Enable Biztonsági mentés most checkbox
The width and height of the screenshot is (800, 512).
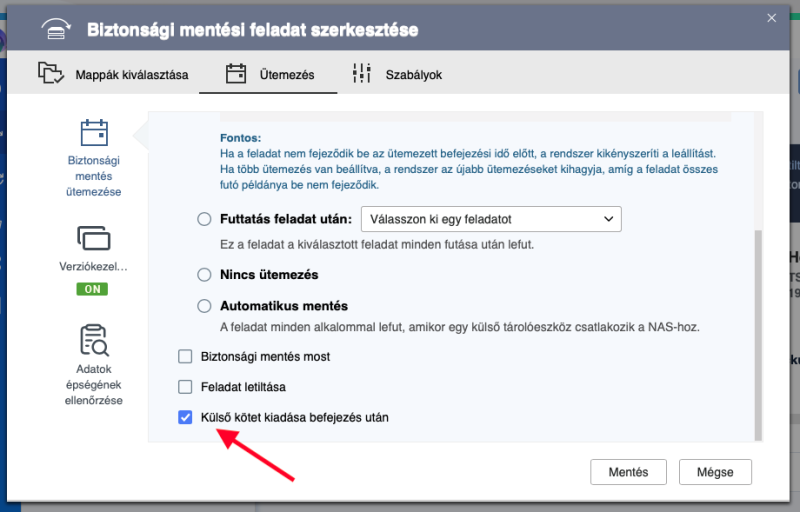(185, 356)
